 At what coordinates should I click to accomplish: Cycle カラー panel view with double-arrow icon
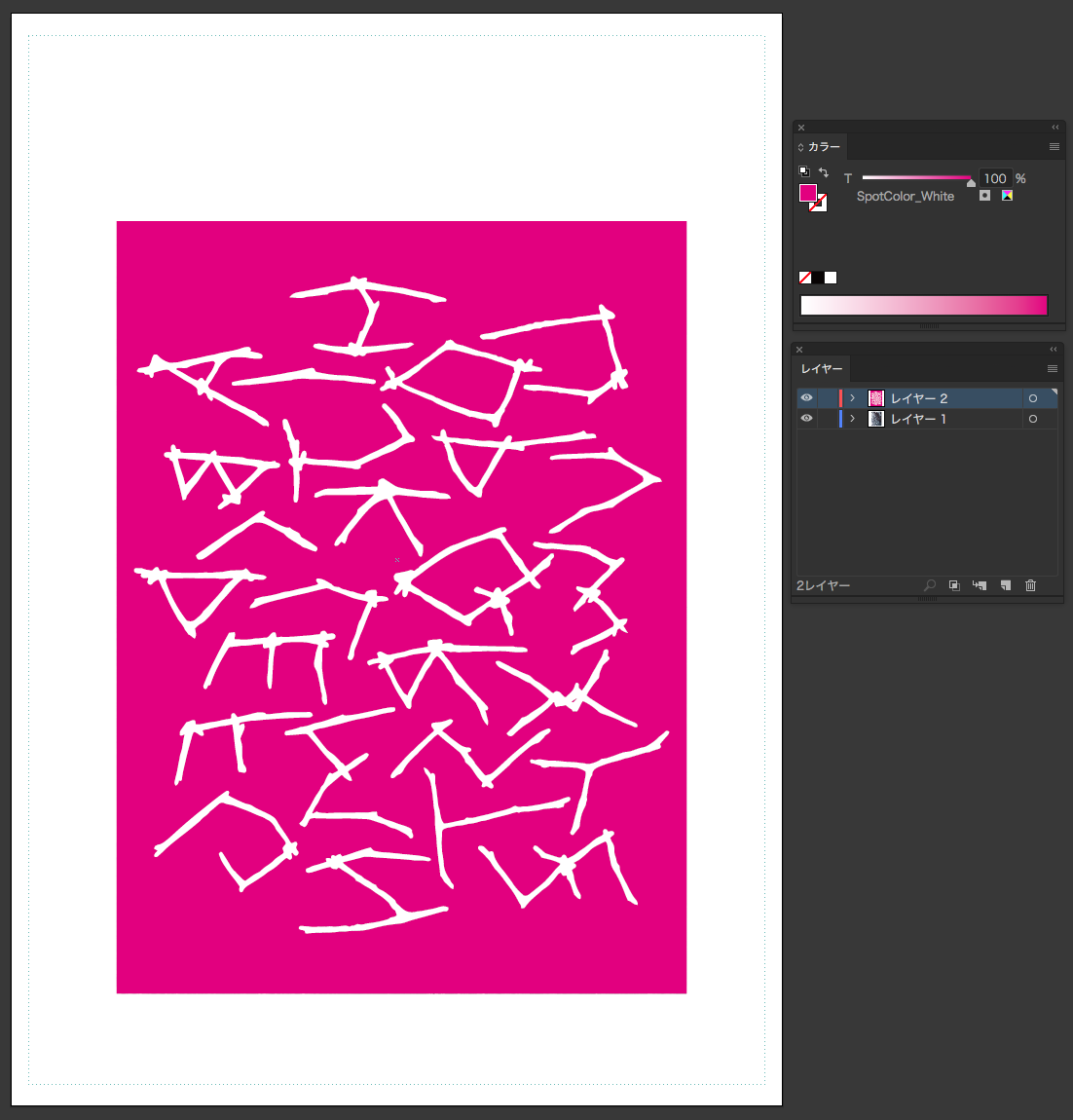click(x=801, y=147)
